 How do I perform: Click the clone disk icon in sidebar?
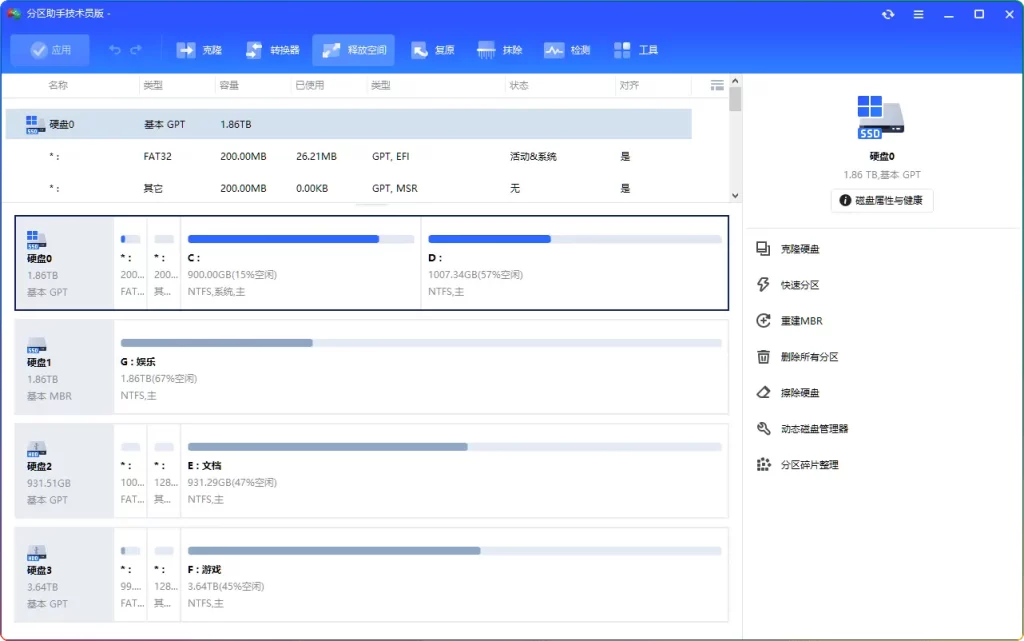click(763, 248)
